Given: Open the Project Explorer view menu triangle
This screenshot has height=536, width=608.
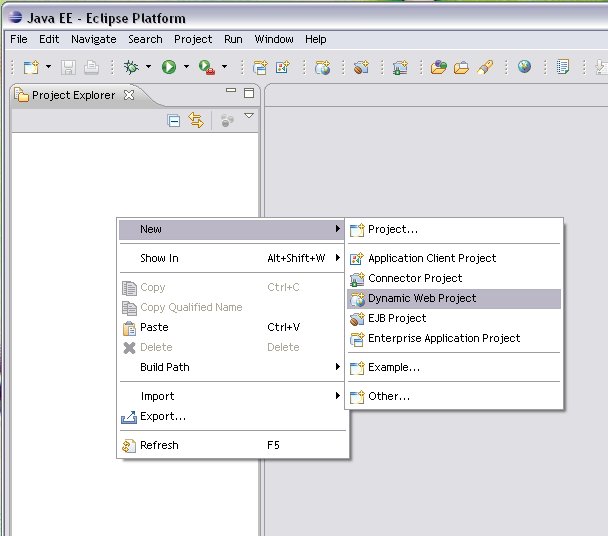Looking at the screenshot, I should click(249, 116).
